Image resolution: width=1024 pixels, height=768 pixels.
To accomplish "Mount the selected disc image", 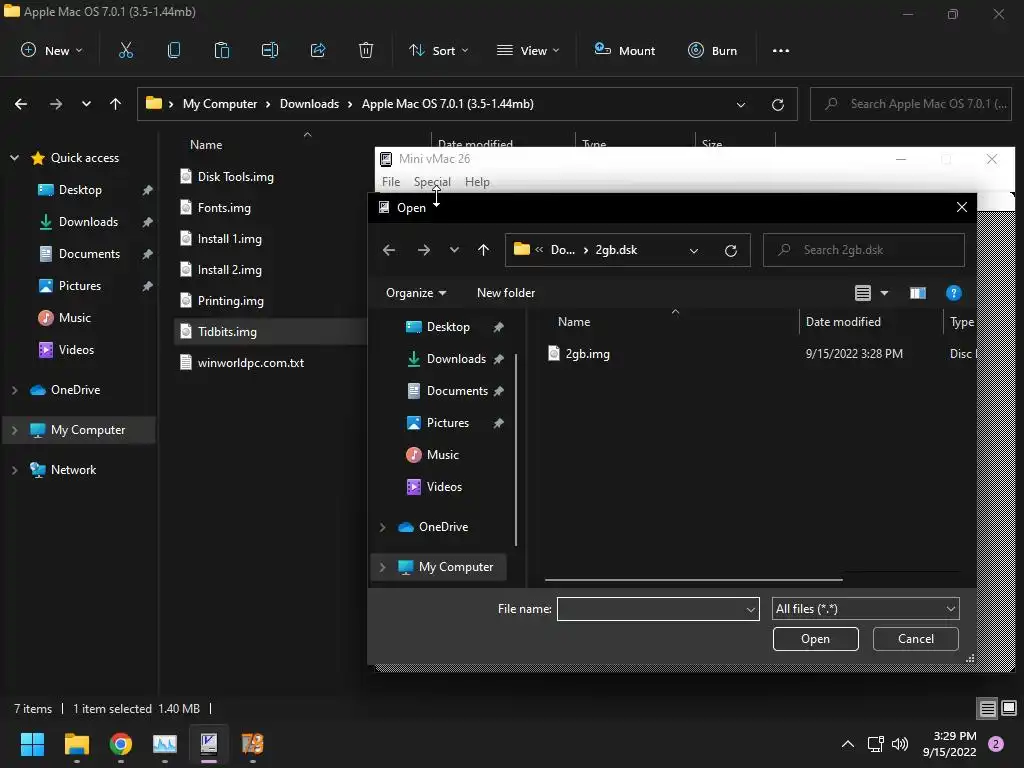I will pos(624,50).
